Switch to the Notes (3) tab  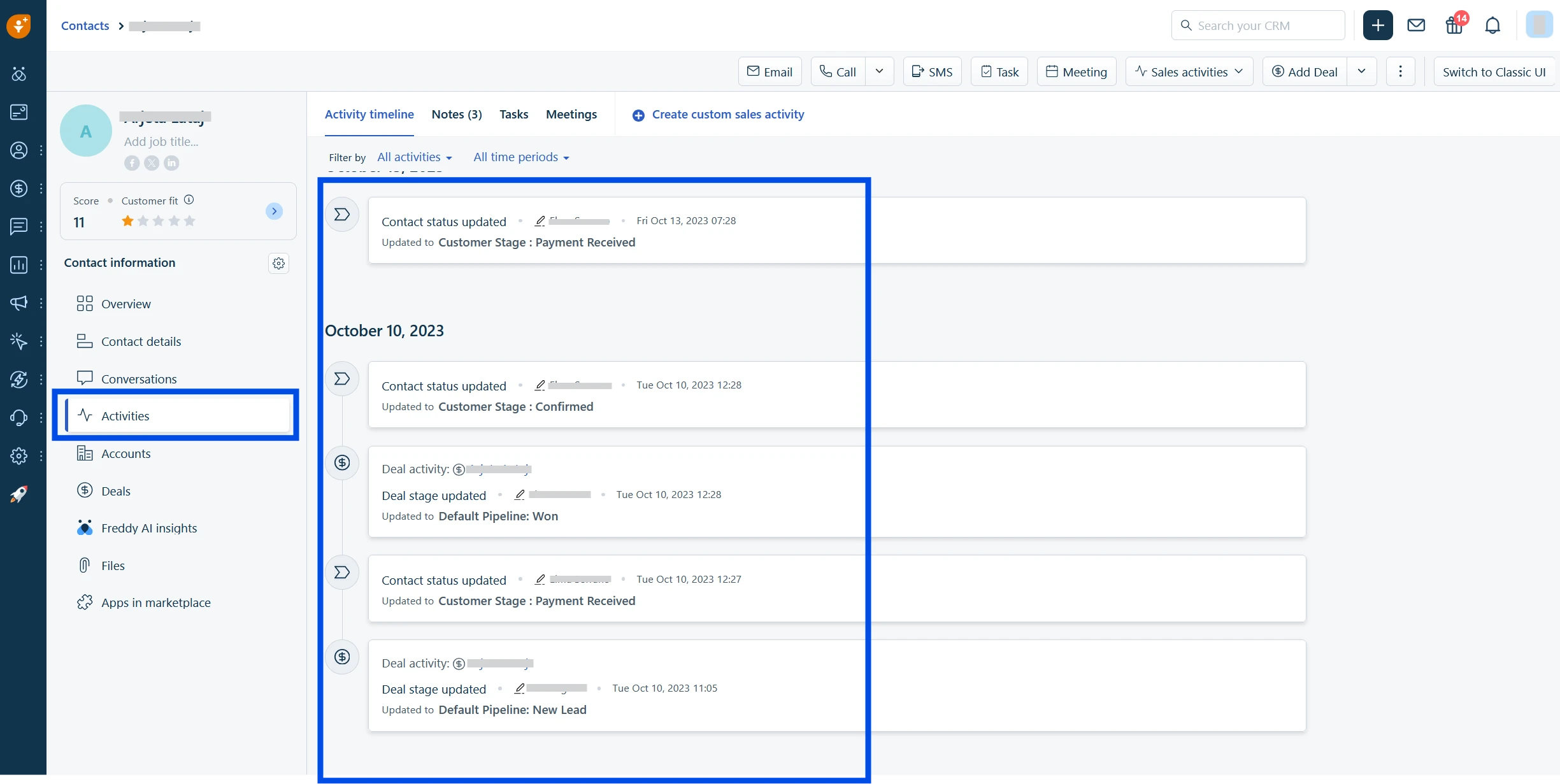point(456,115)
